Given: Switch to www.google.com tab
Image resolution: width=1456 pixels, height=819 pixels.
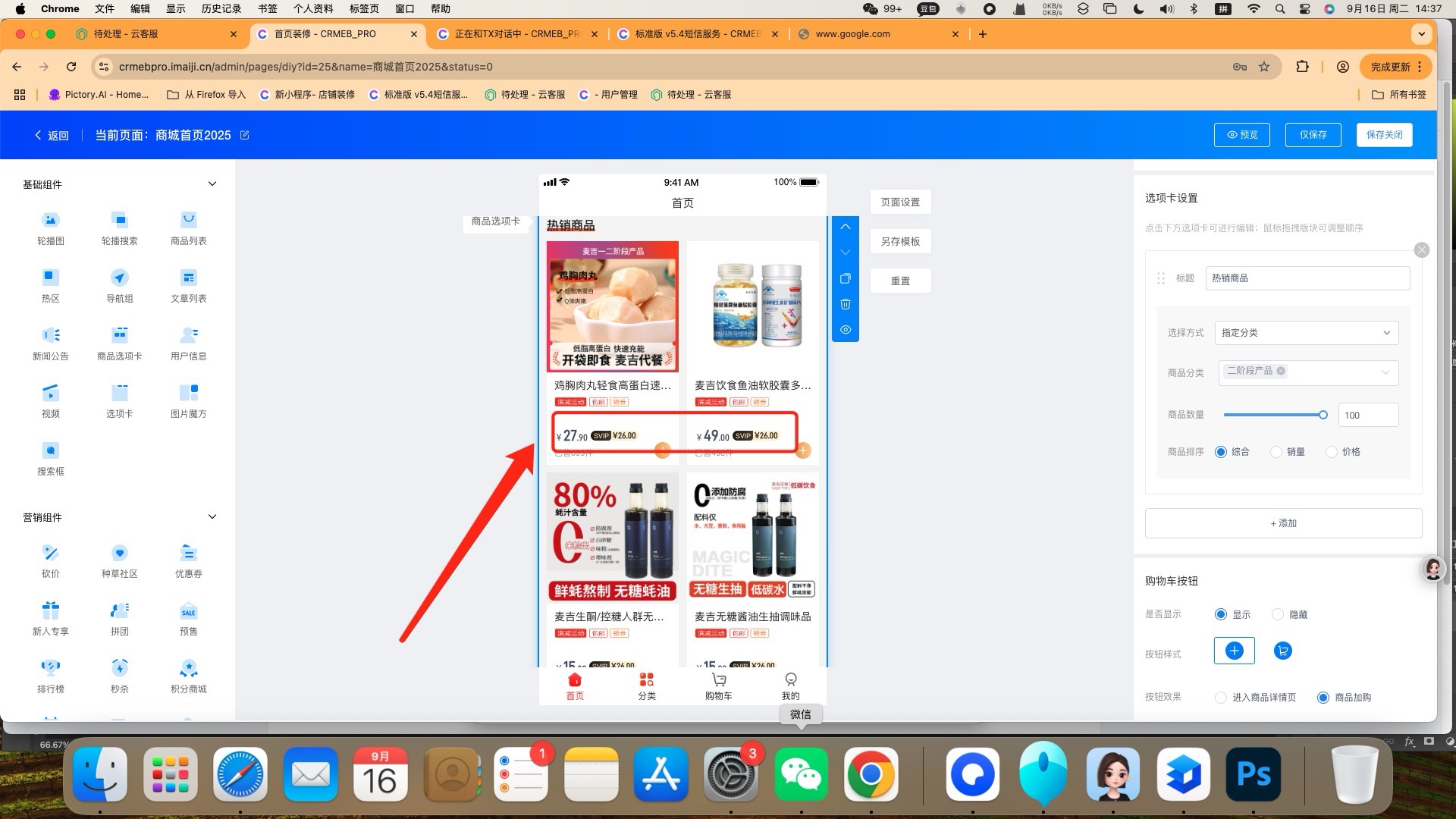Looking at the screenshot, I should point(878,34).
